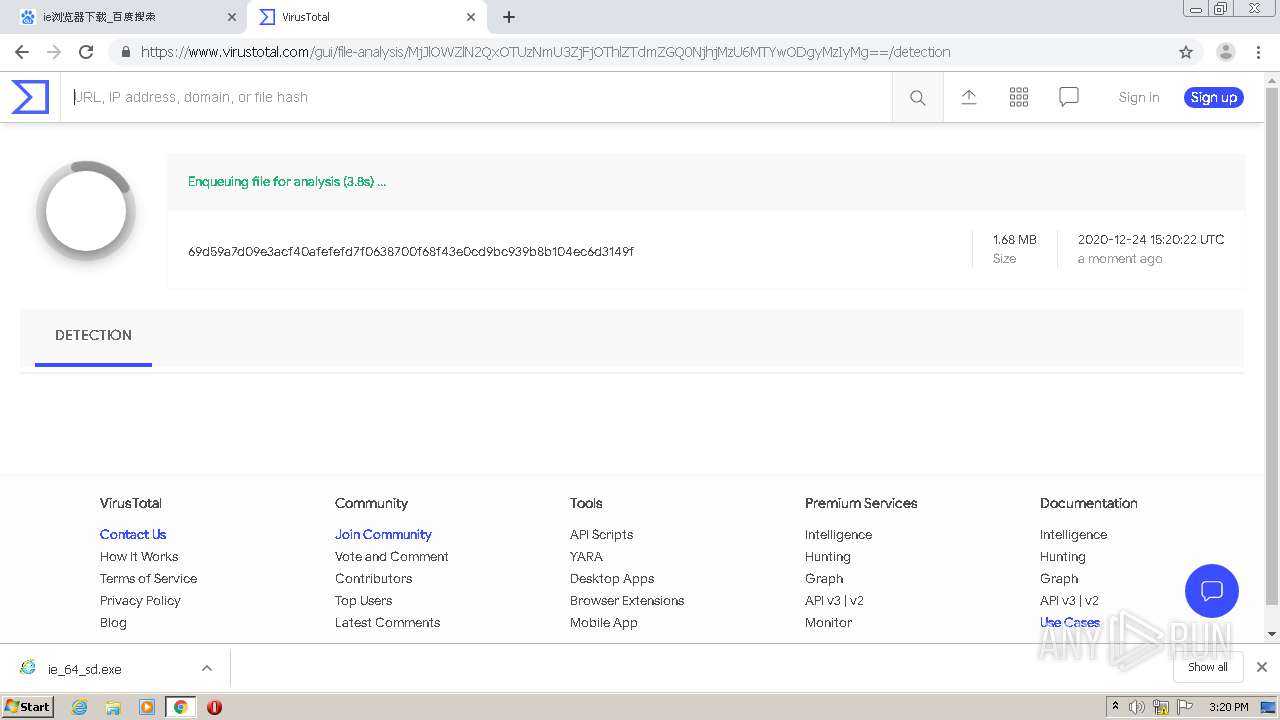Click the search magnifier icon
1280x720 pixels.
coord(917,97)
